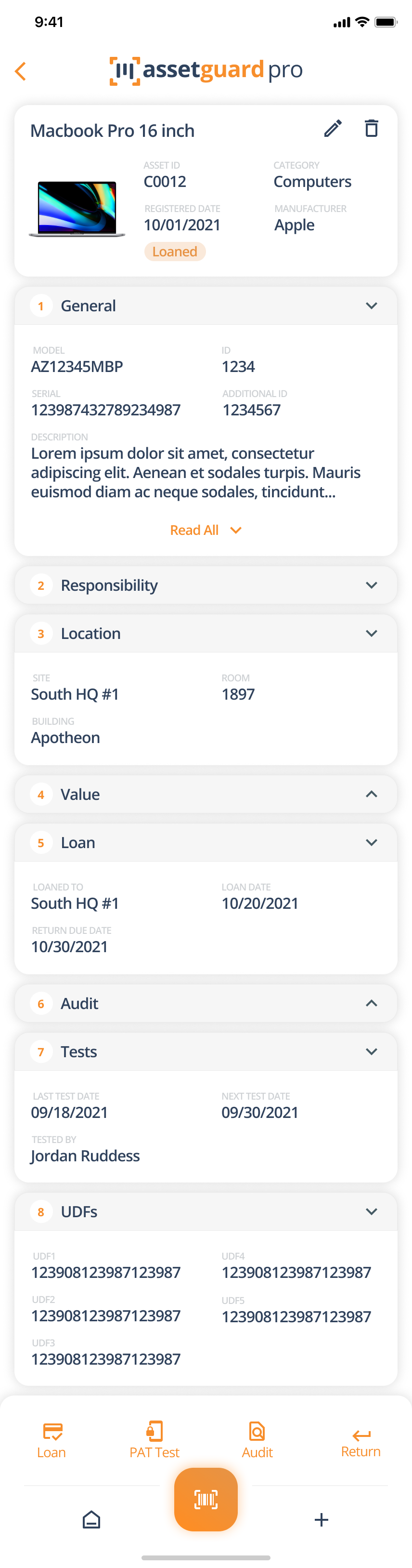Go to Home tab
Screen dimensions: 412x1568
[91, 1519]
